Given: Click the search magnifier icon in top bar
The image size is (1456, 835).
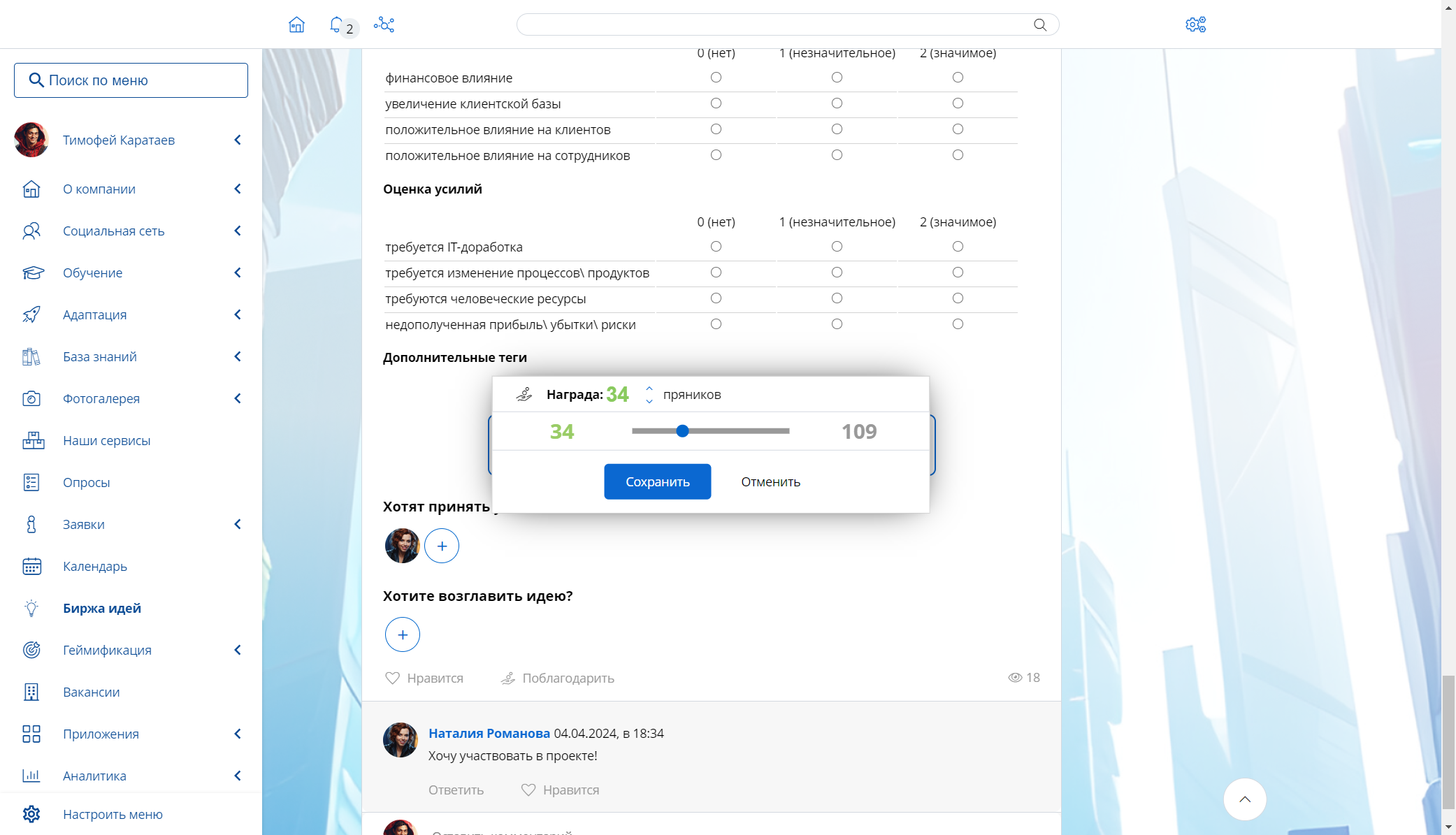Looking at the screenshot, I should coord(1040,25).
